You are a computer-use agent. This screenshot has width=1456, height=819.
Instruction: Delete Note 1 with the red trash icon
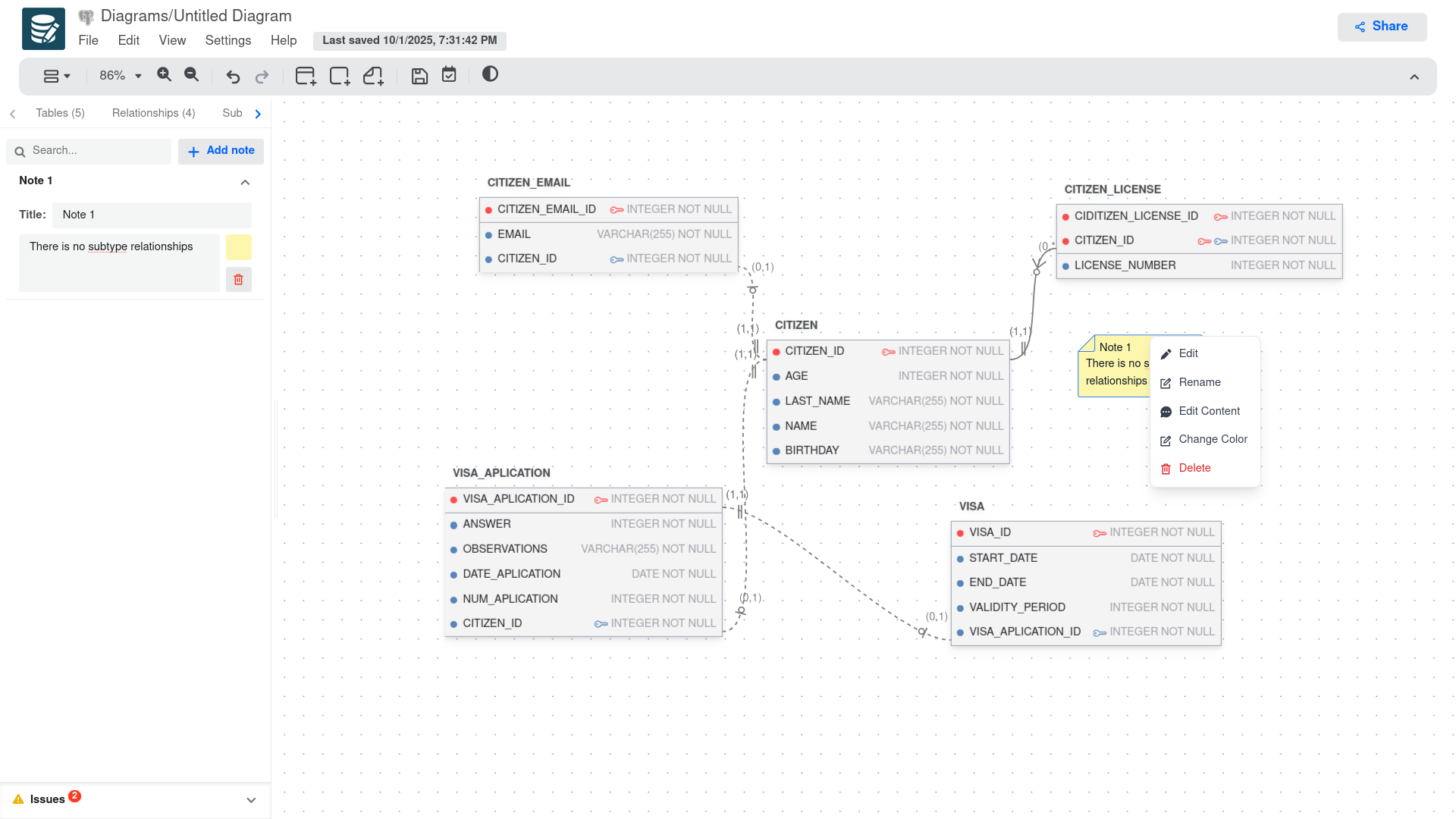(x=238, y=279)
